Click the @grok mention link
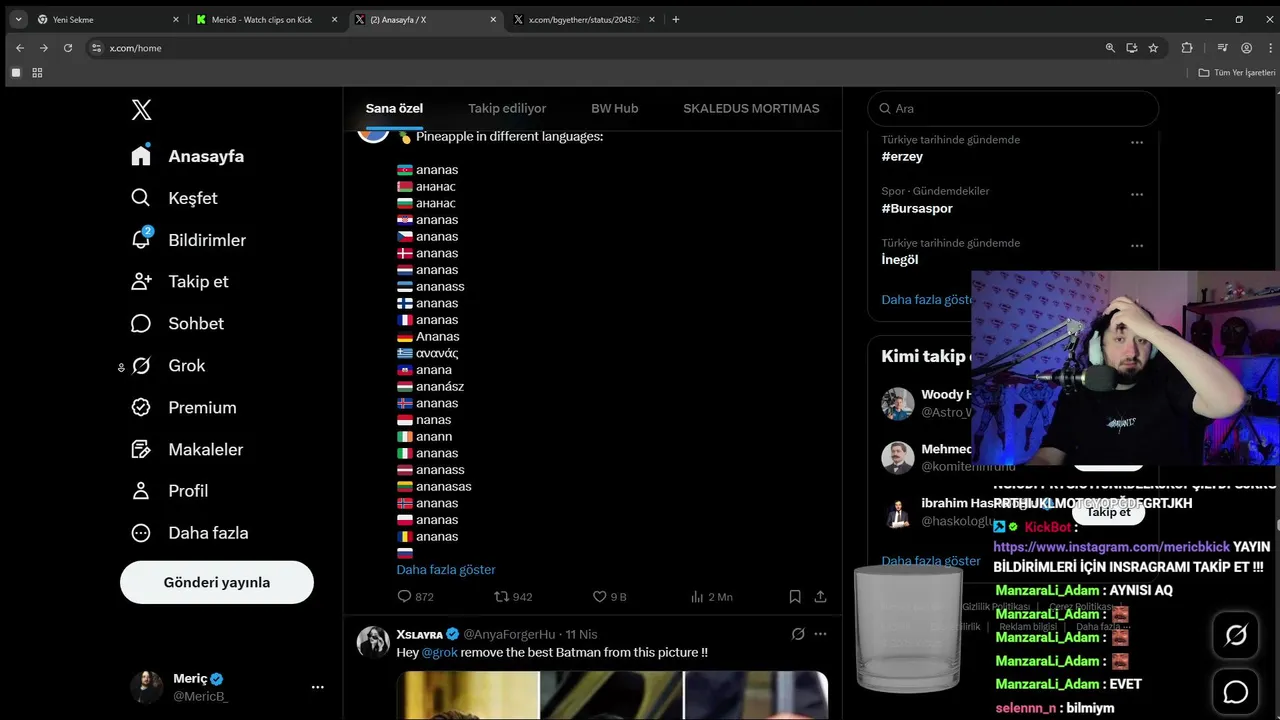Image resolution: width=1280 pixels, height=720 pixels. click(x=439, y=652)
